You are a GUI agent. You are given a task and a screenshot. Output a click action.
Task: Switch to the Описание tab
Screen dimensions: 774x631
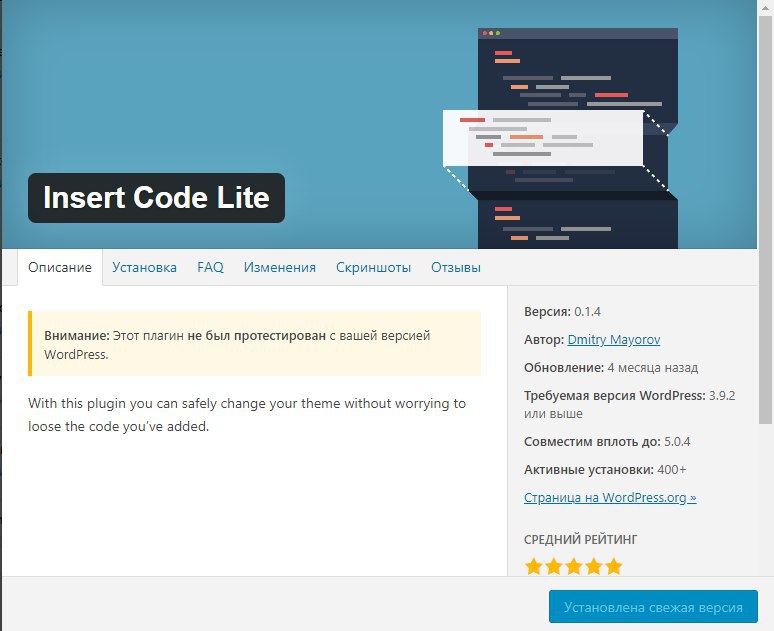click(60, 267)
